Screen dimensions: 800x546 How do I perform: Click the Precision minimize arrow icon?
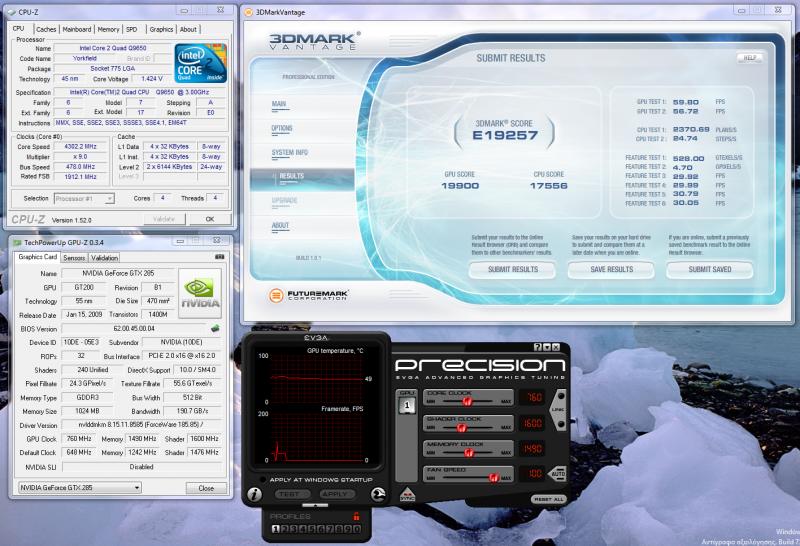[x=547, y=347]
